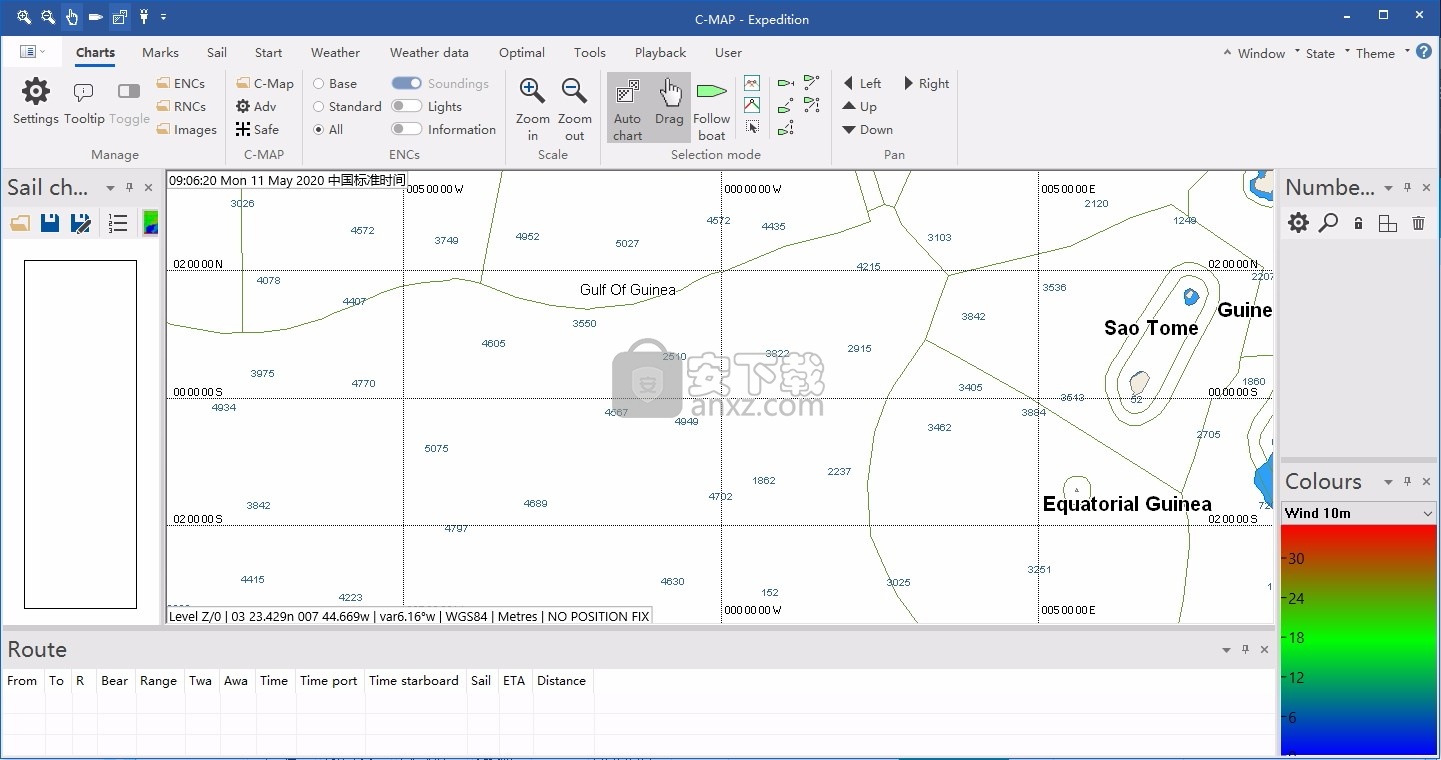The height and width of the screenshot is (760, 1441).
Task: Pin the Route panel
Action: tap(1245, 649)
